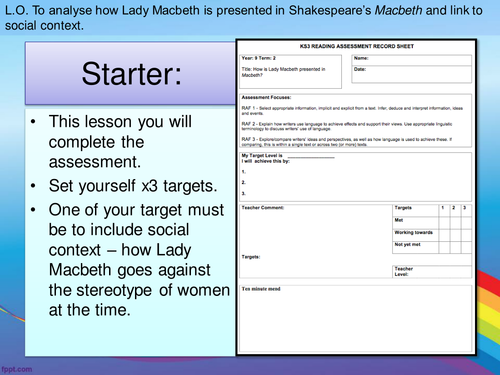Click the 'Ten minute mend' heading
This screenshot has height=375, width=500.
(261, 289)
